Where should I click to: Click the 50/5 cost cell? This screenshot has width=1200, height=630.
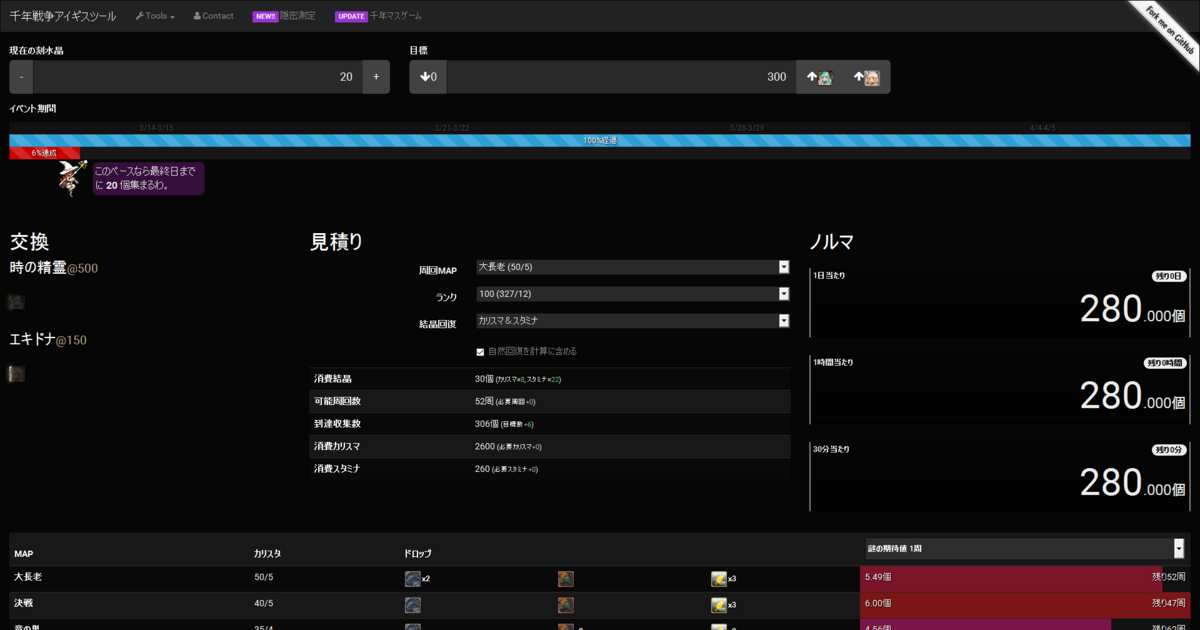264,578
